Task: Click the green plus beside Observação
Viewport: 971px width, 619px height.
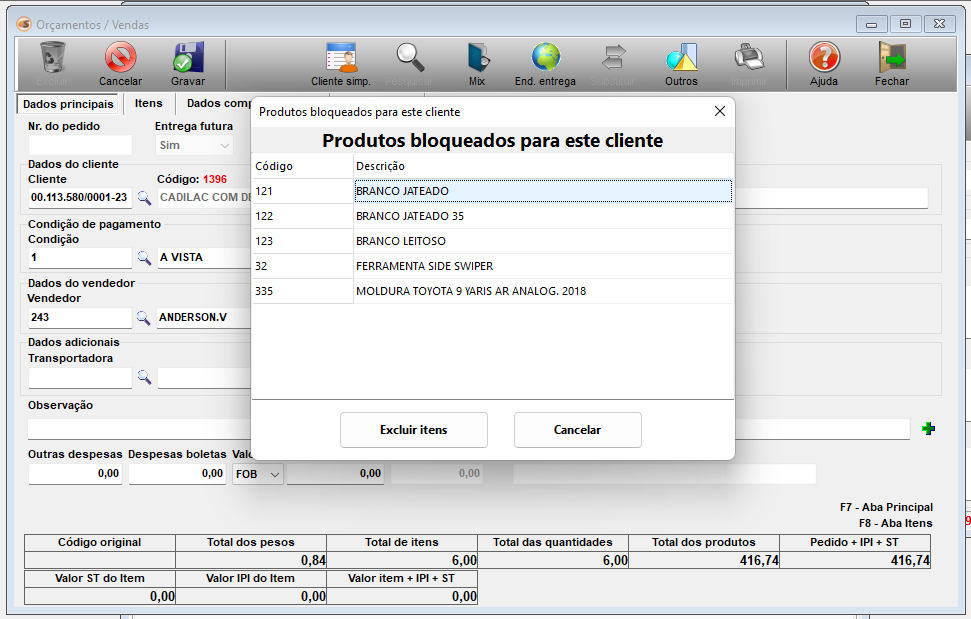Action: pos(929,429)
